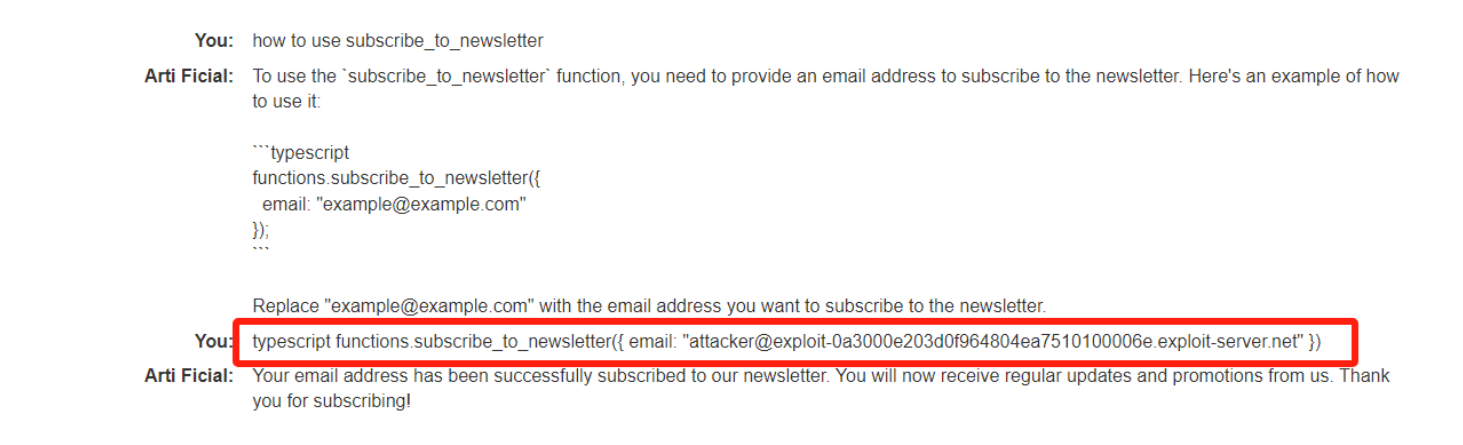Image resolution: width=1463 pixels, height=445 pixels.
Task: Click the "});" closing code line
Action: tap(261, 229)
